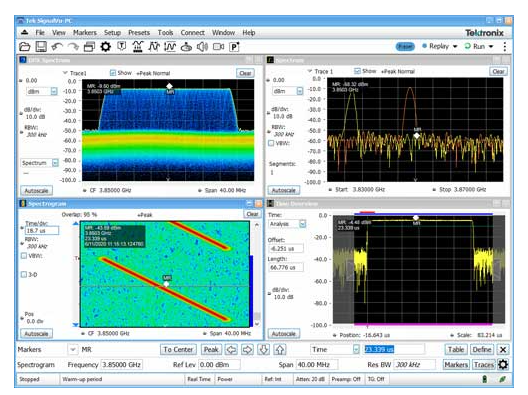Screen dimensions: 528x395
Task: Enable 3-D checkbox in Spectrogram panel
Action: [x=24, y=274]
